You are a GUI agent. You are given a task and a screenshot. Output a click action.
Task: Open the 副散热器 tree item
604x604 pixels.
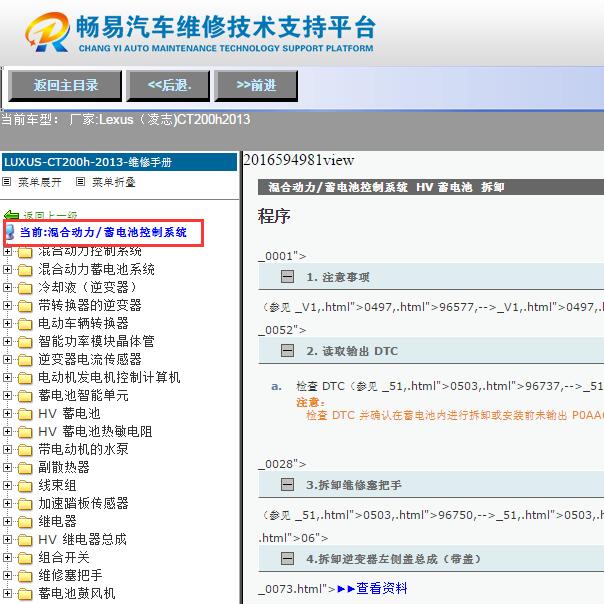tap(64, 467)
